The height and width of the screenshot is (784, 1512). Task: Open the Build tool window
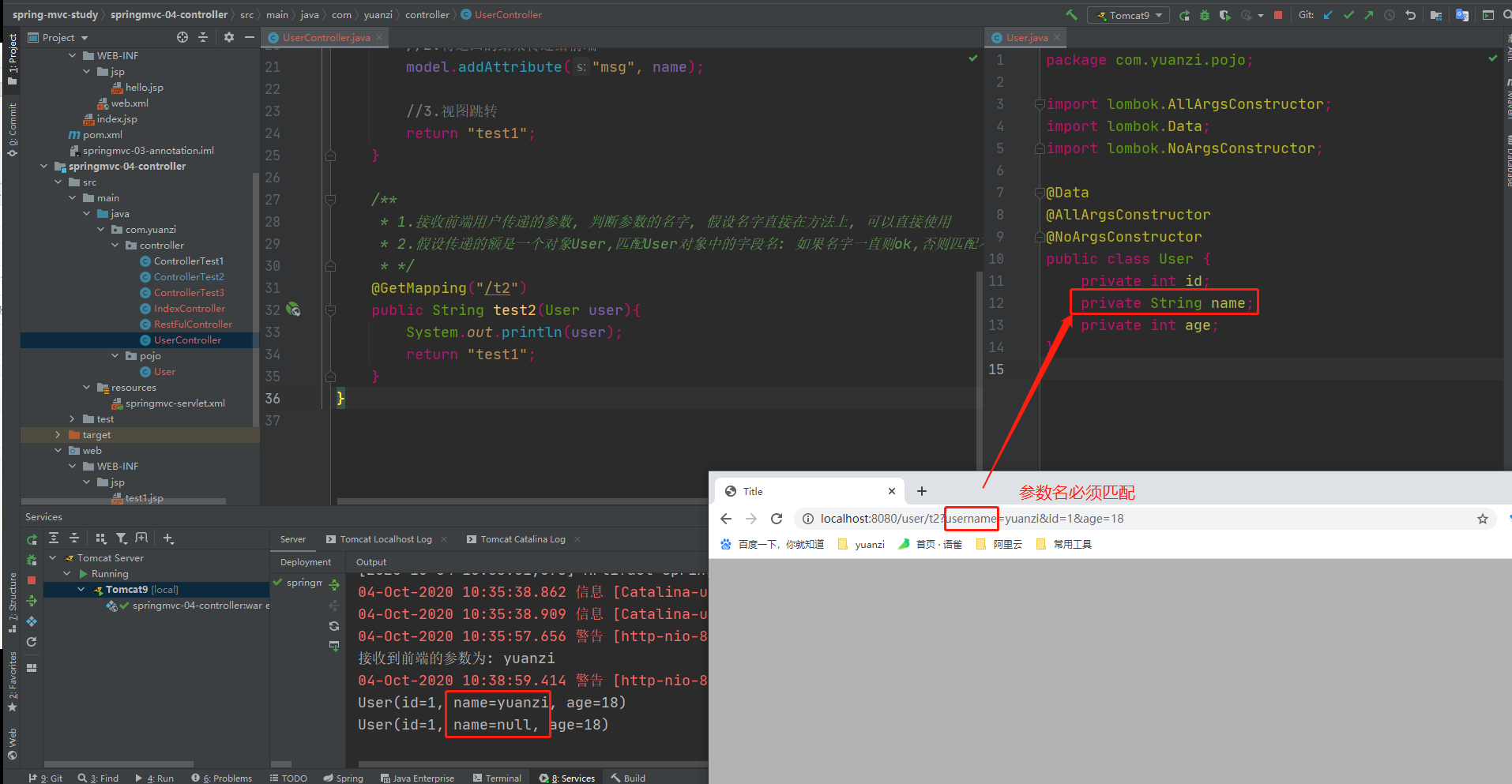pyautogui.click(x=629, y=778)
